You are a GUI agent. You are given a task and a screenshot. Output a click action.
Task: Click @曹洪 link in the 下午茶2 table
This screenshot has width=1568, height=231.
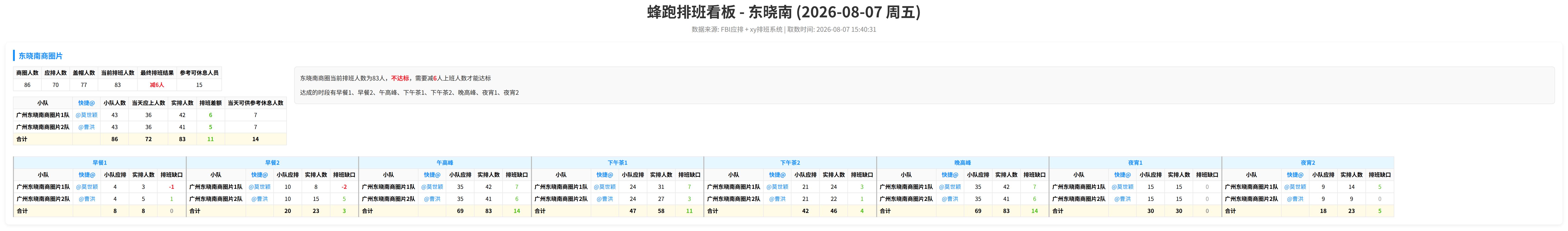point(777,199)
